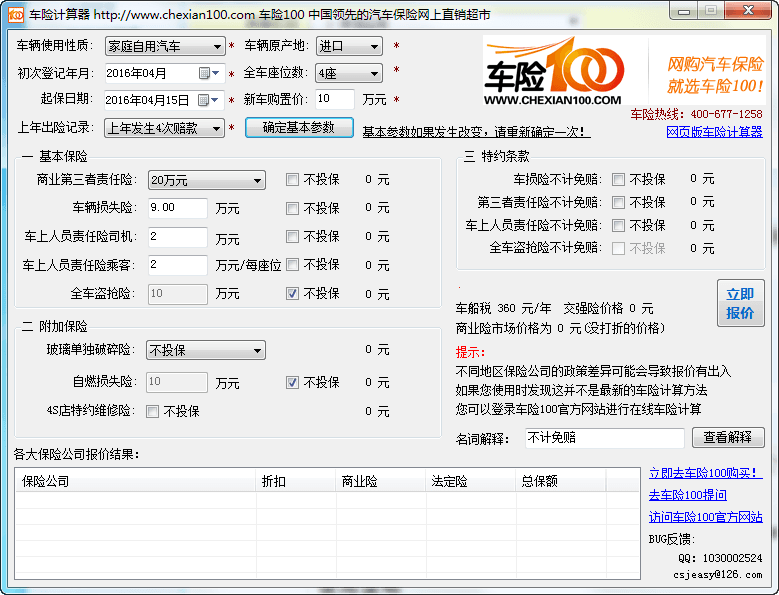Click the app icon in the title bar
The width and height of the screenshot is (779, 595).
(x=15, y=13)
